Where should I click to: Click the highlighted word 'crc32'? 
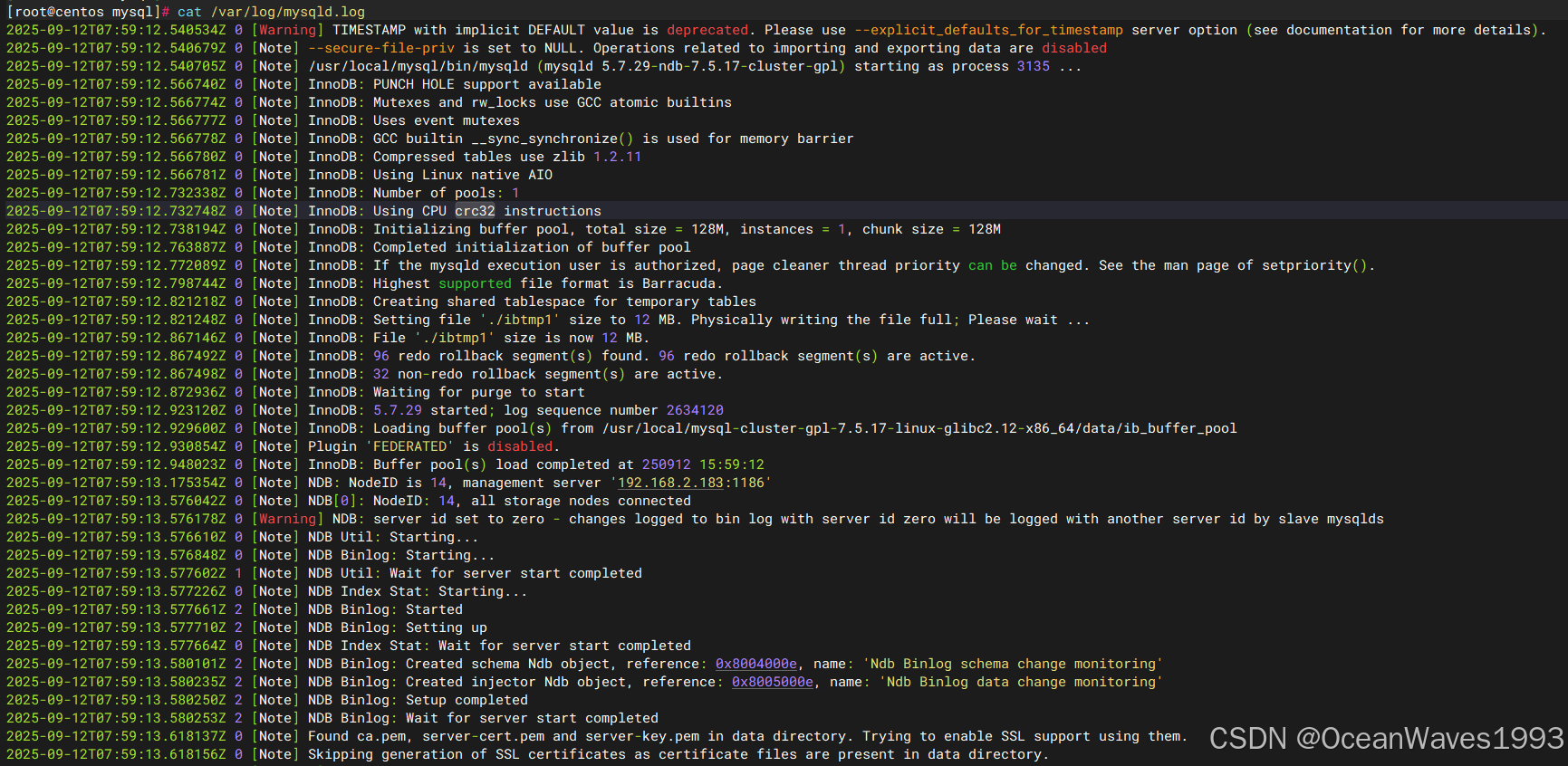click(x=475, y=211)
